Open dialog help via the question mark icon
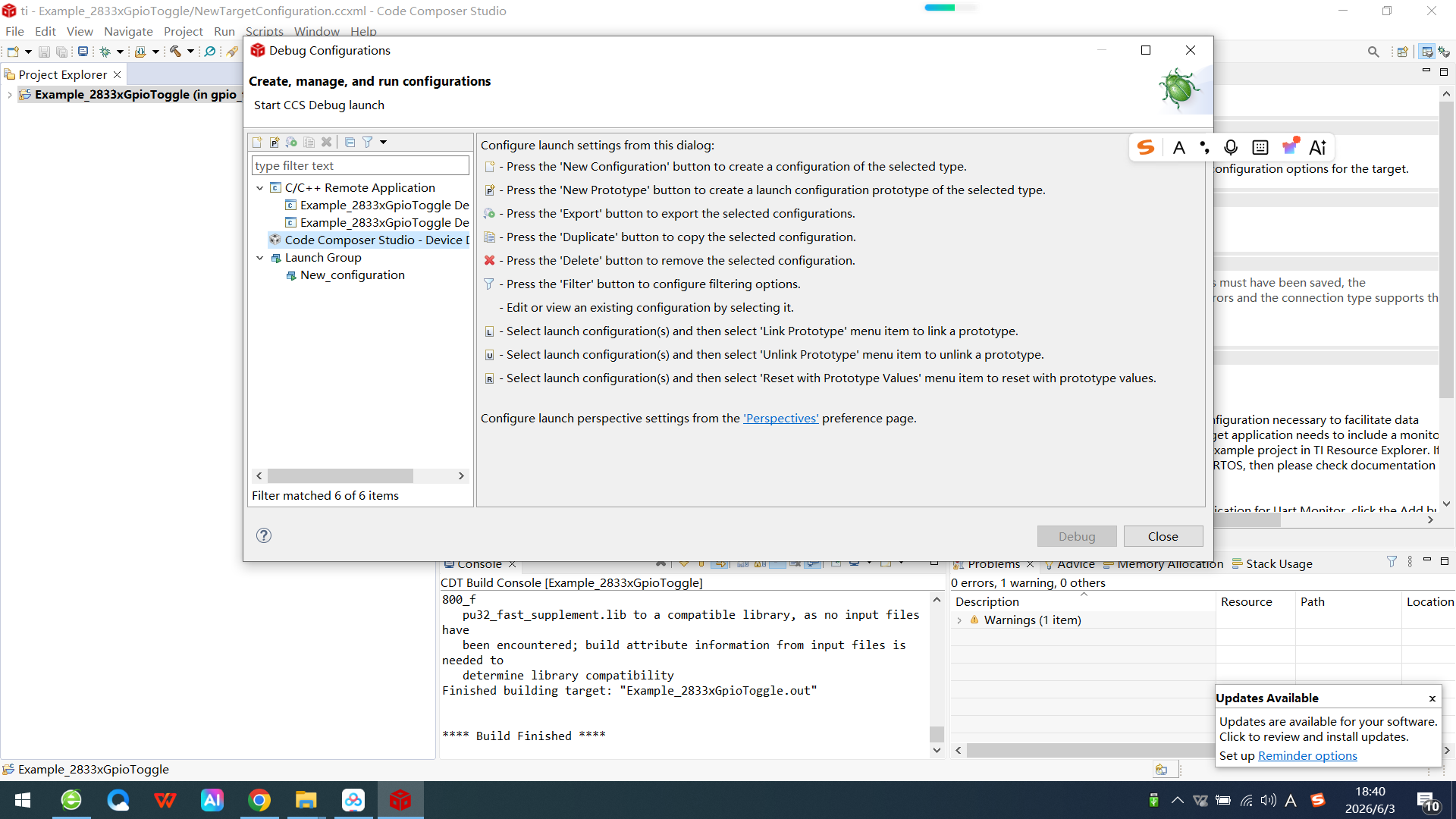1456x819 pixels. 264,535
